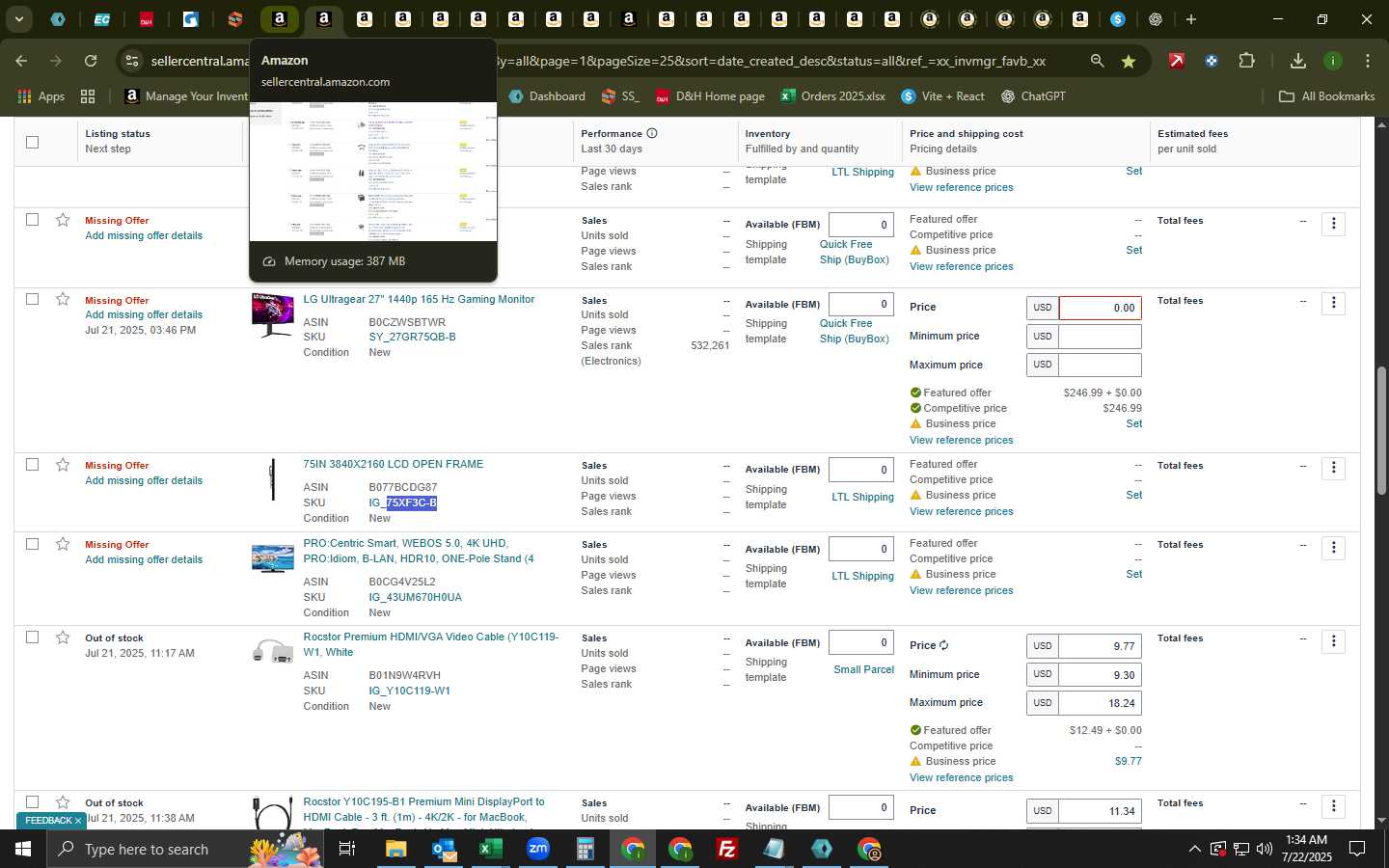Star the PRO:Centric Smart listing

[x=63, y=544]
